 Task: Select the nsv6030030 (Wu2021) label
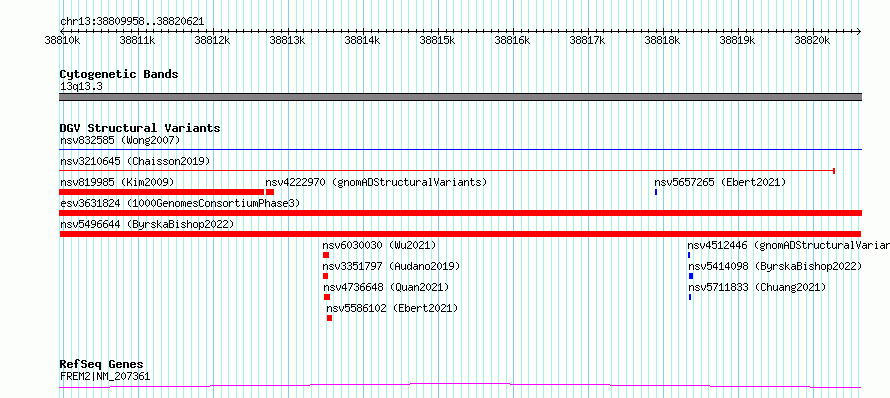(x=379, y=245)
